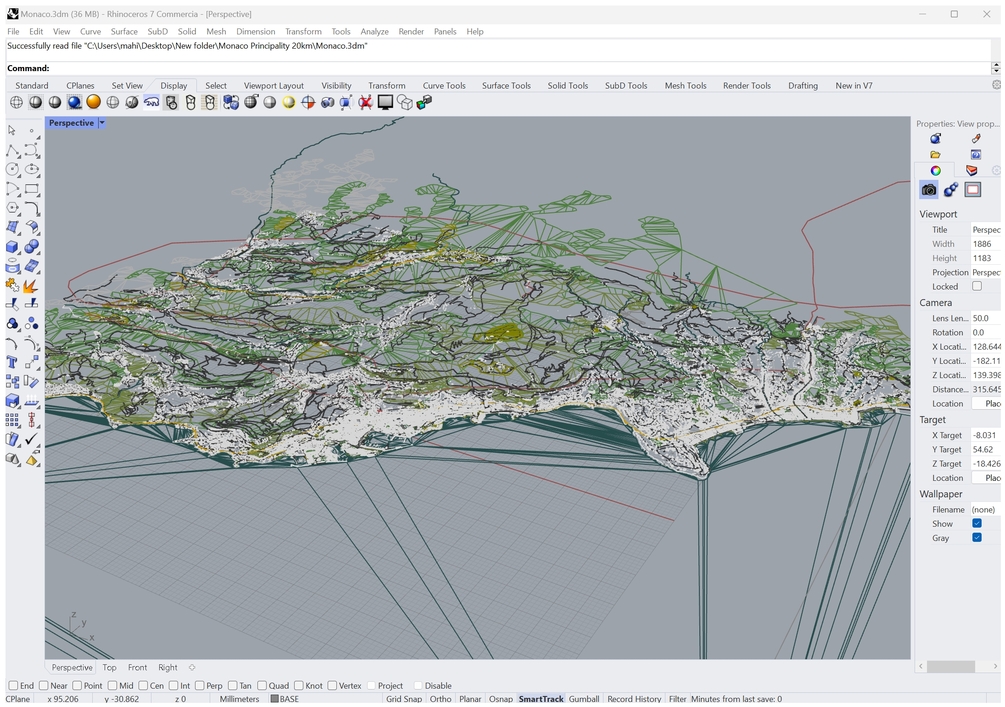Image resolution: width=1005 pixels, height=707 pixels.
Task: Open the camera view properties icon
Action: (929, 190)
